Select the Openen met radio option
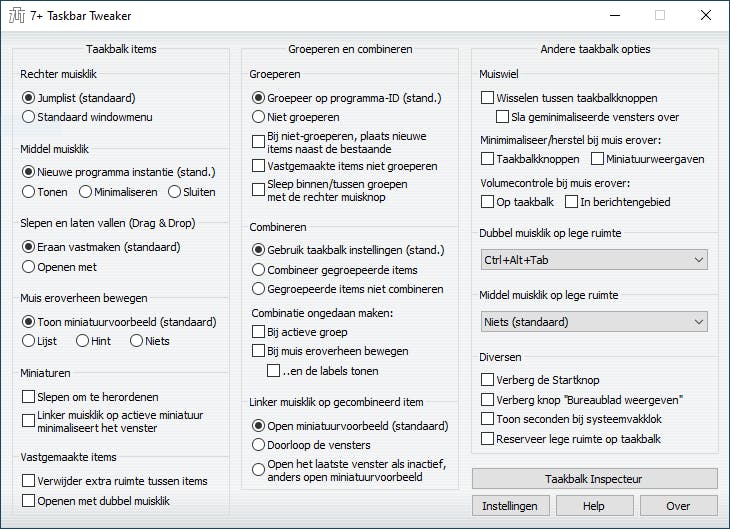The width and height of the screenshot is (730, 529). pyautogui.click(x=29, y=266)
